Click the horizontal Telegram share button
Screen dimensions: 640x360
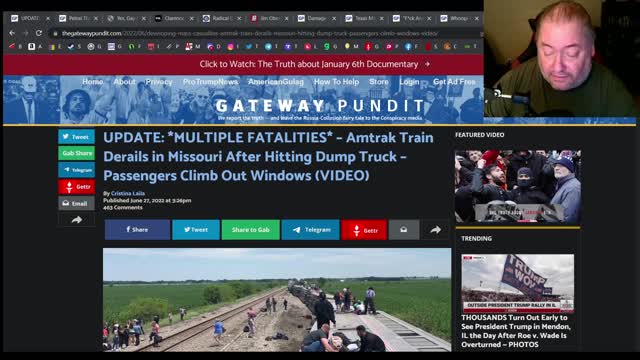pyautogui.click(x=311, y=230)
